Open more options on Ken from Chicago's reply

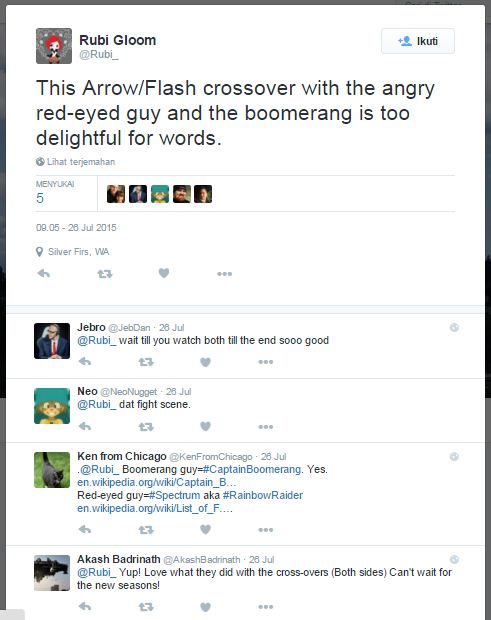click(x=266, y=530)
